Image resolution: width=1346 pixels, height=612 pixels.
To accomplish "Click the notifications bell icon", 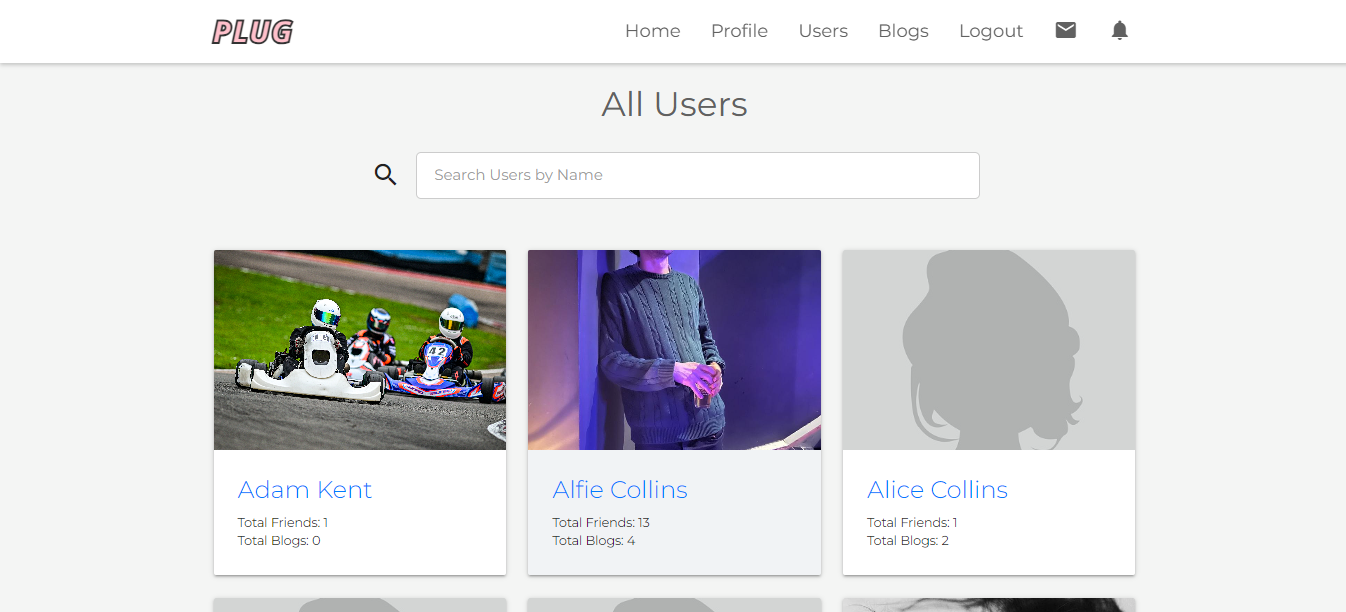I will coord(1119,30).
